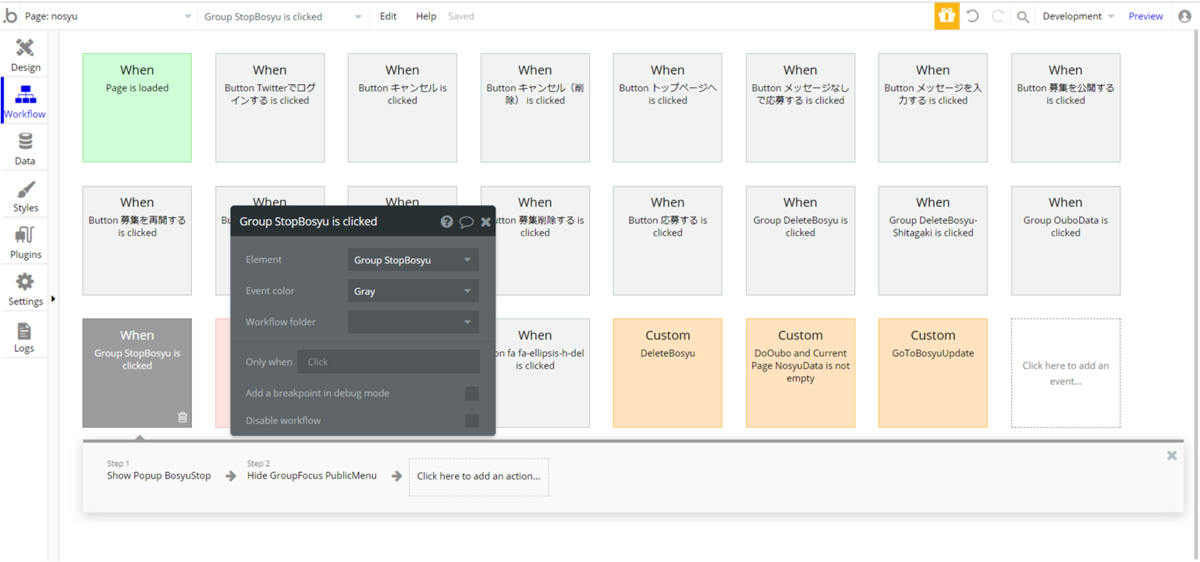Open the Group StopBosyu is clicked workflow dropdown
The image size is (1200, 562).
point(284,16)
